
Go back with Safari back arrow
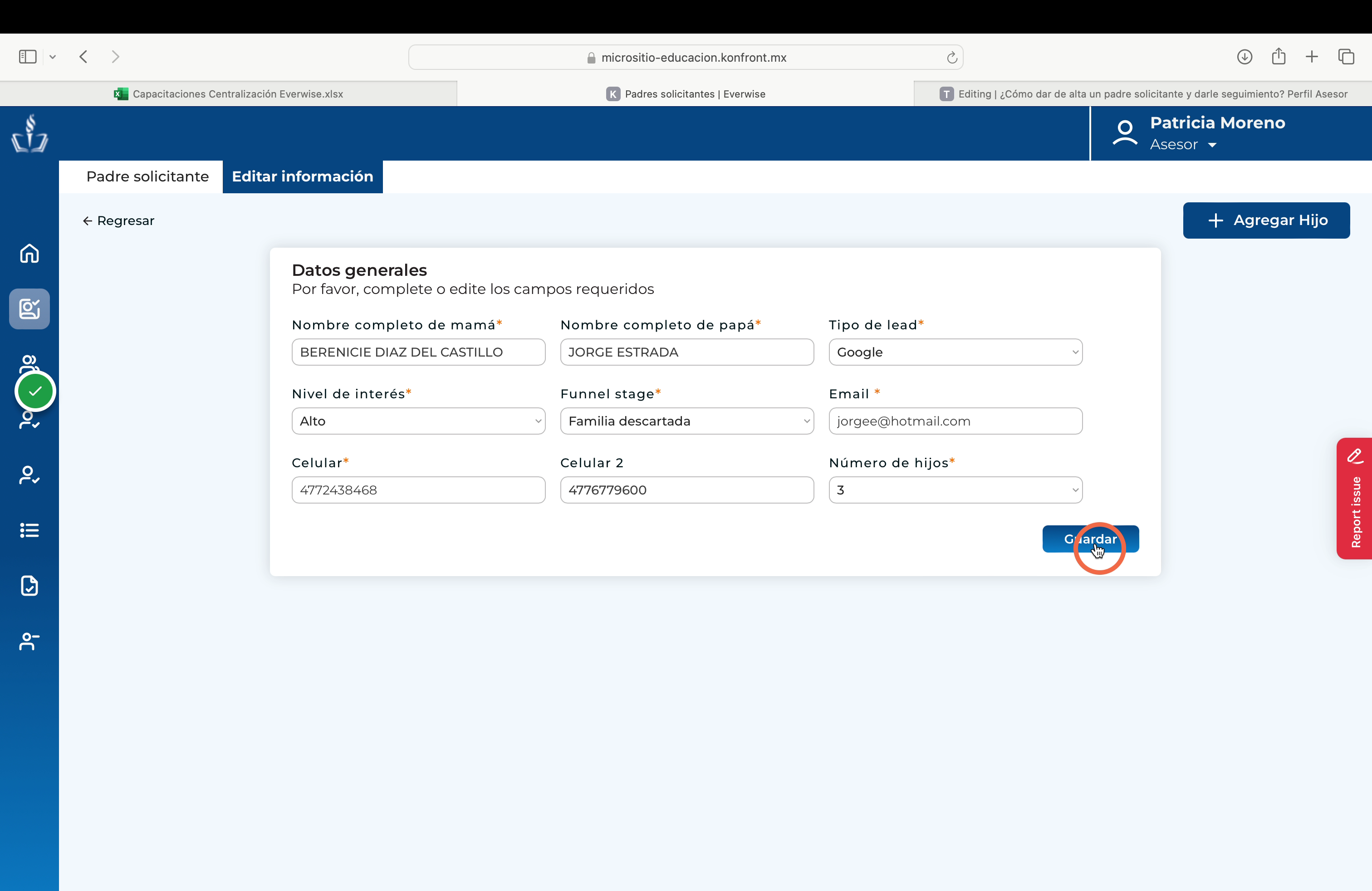pyautogui.click(x=83, y=56)
